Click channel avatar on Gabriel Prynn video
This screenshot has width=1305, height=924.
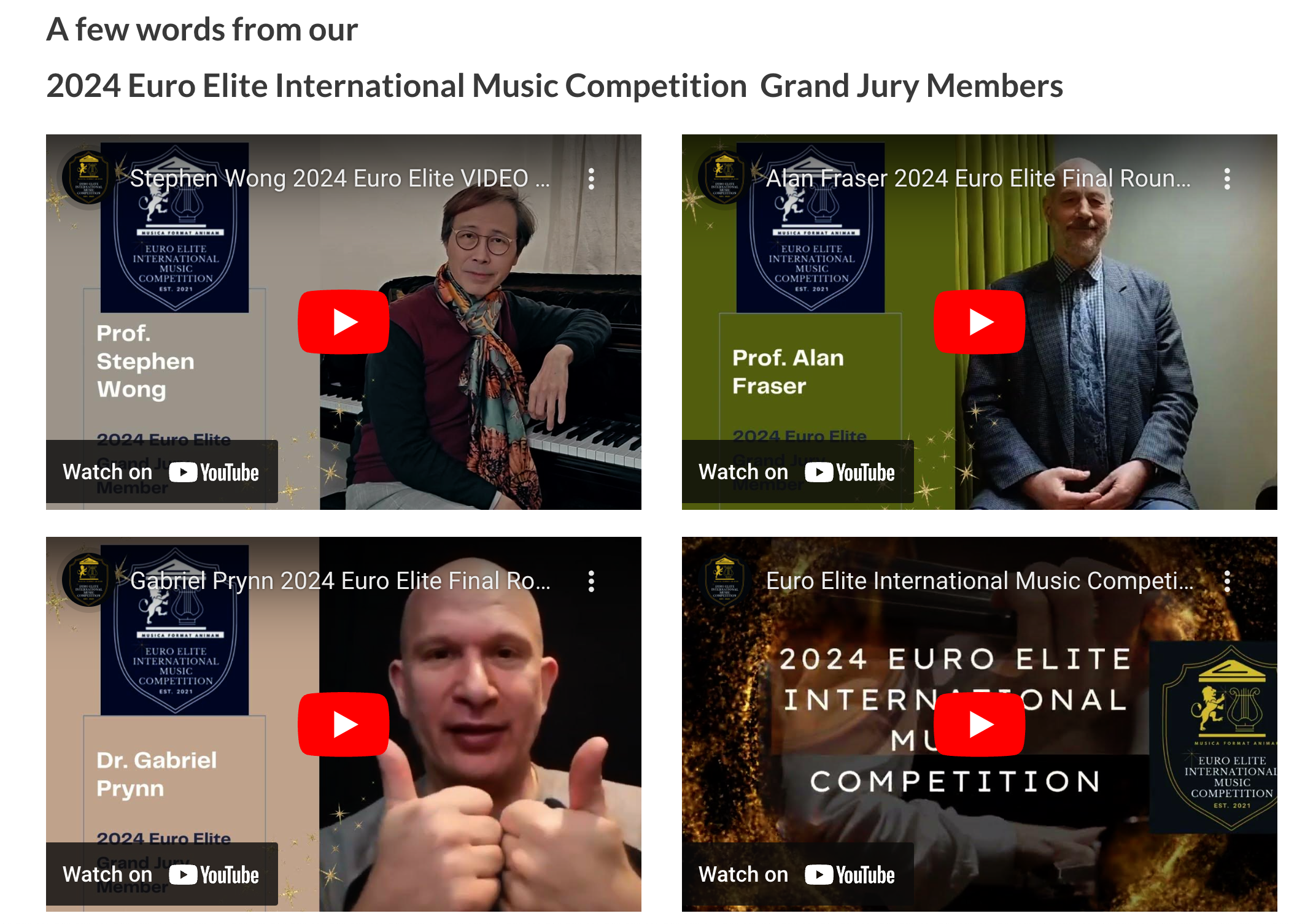pyautogui.click(x=88, y=580)
